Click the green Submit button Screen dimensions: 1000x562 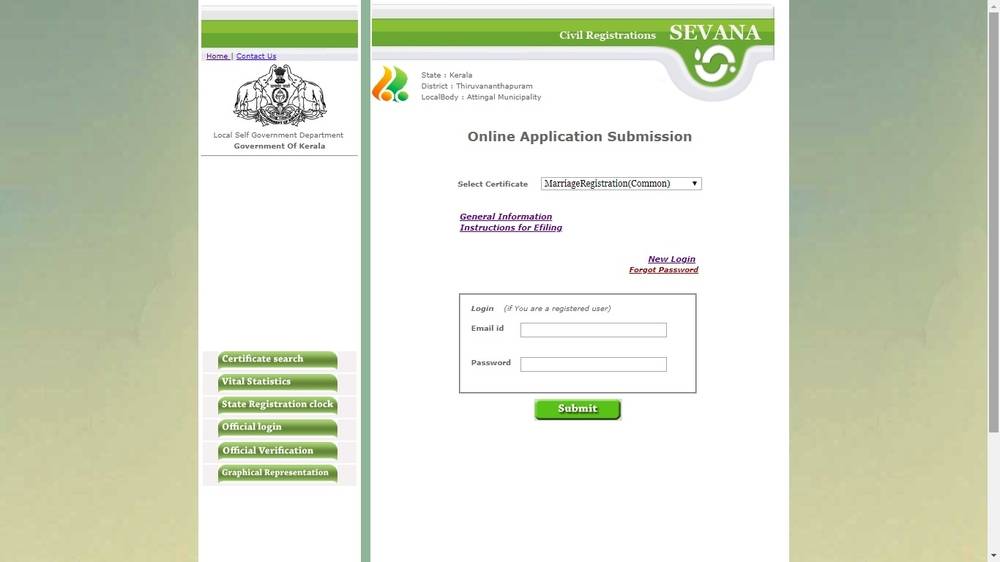click(578, 409)
